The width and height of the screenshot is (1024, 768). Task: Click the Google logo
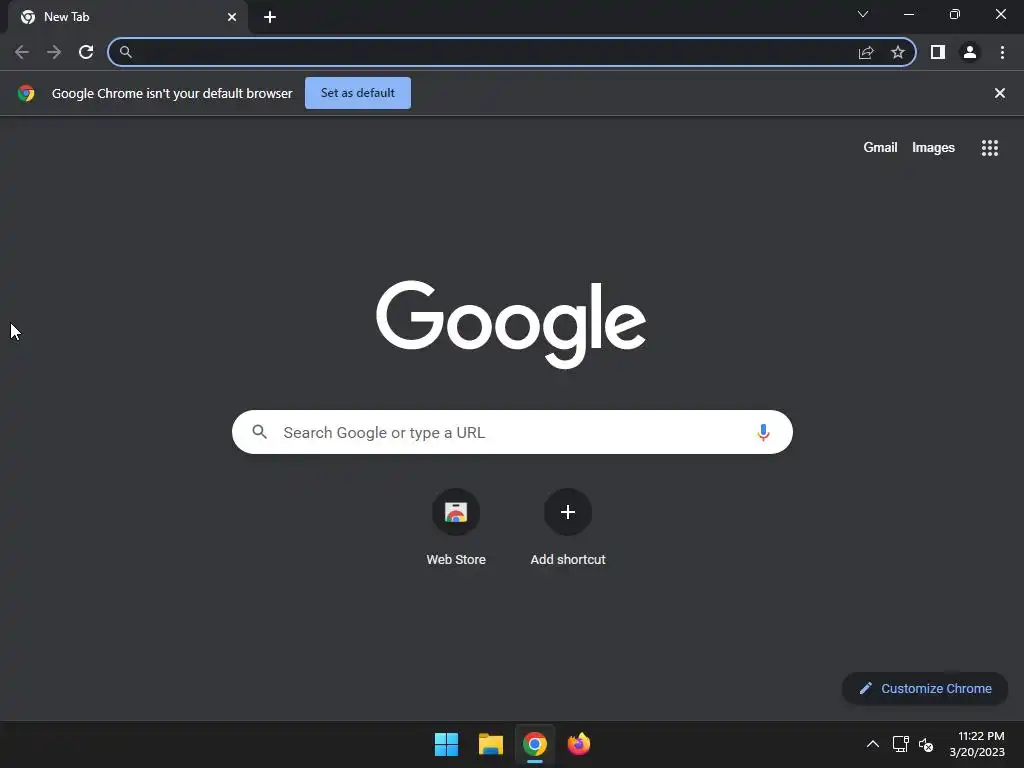point(511,324)
